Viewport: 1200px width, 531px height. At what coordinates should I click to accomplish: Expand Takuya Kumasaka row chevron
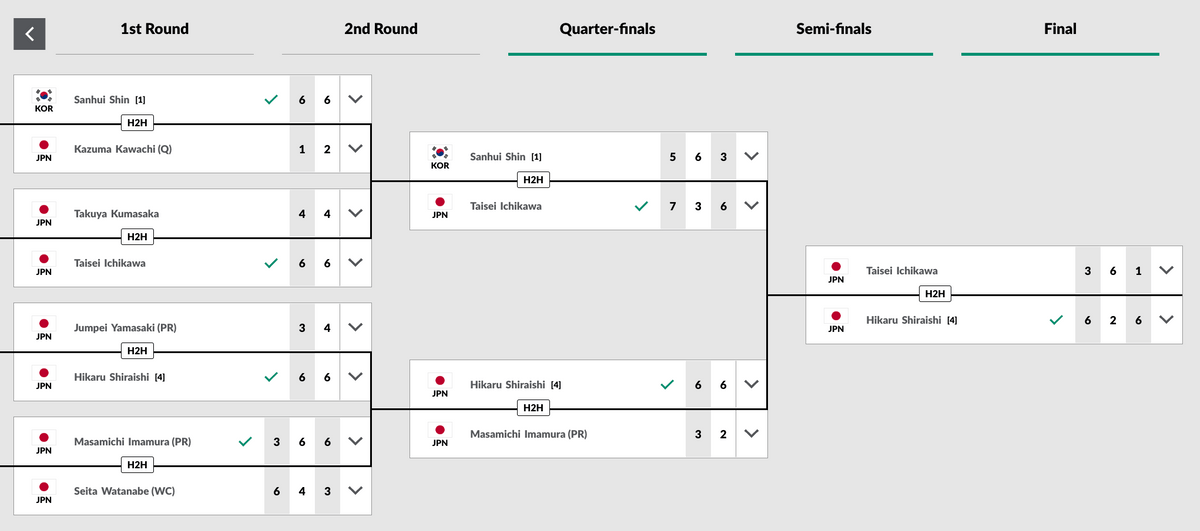pos(355,213)
